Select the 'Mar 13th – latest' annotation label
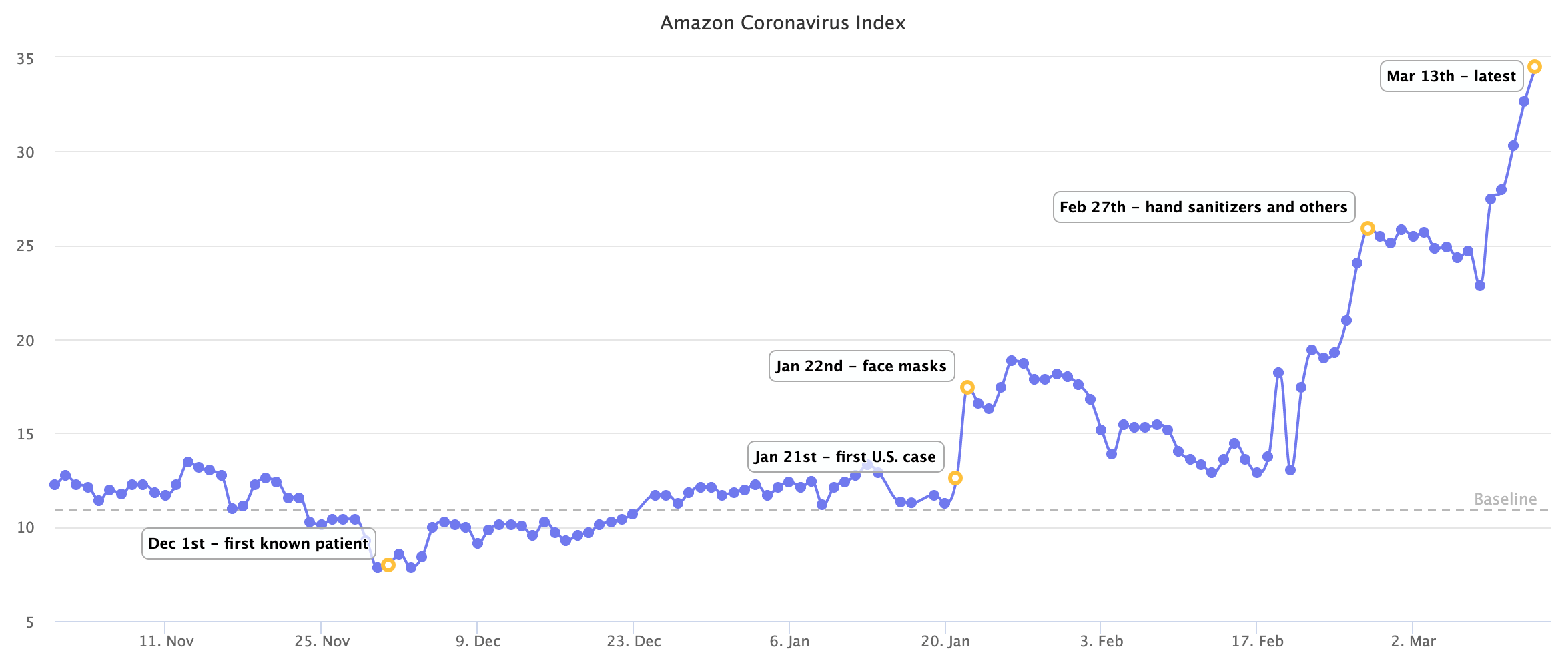 (x=1451, y=76)
